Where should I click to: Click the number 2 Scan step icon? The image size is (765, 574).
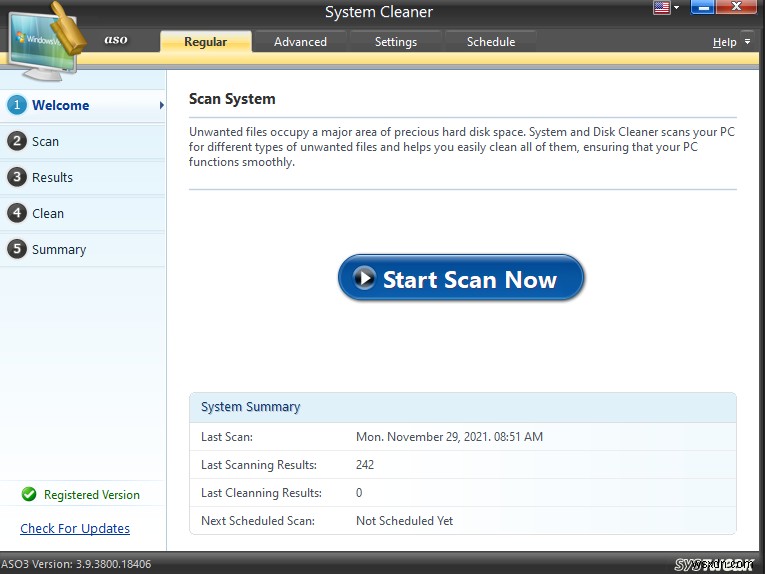click(16, 141)
